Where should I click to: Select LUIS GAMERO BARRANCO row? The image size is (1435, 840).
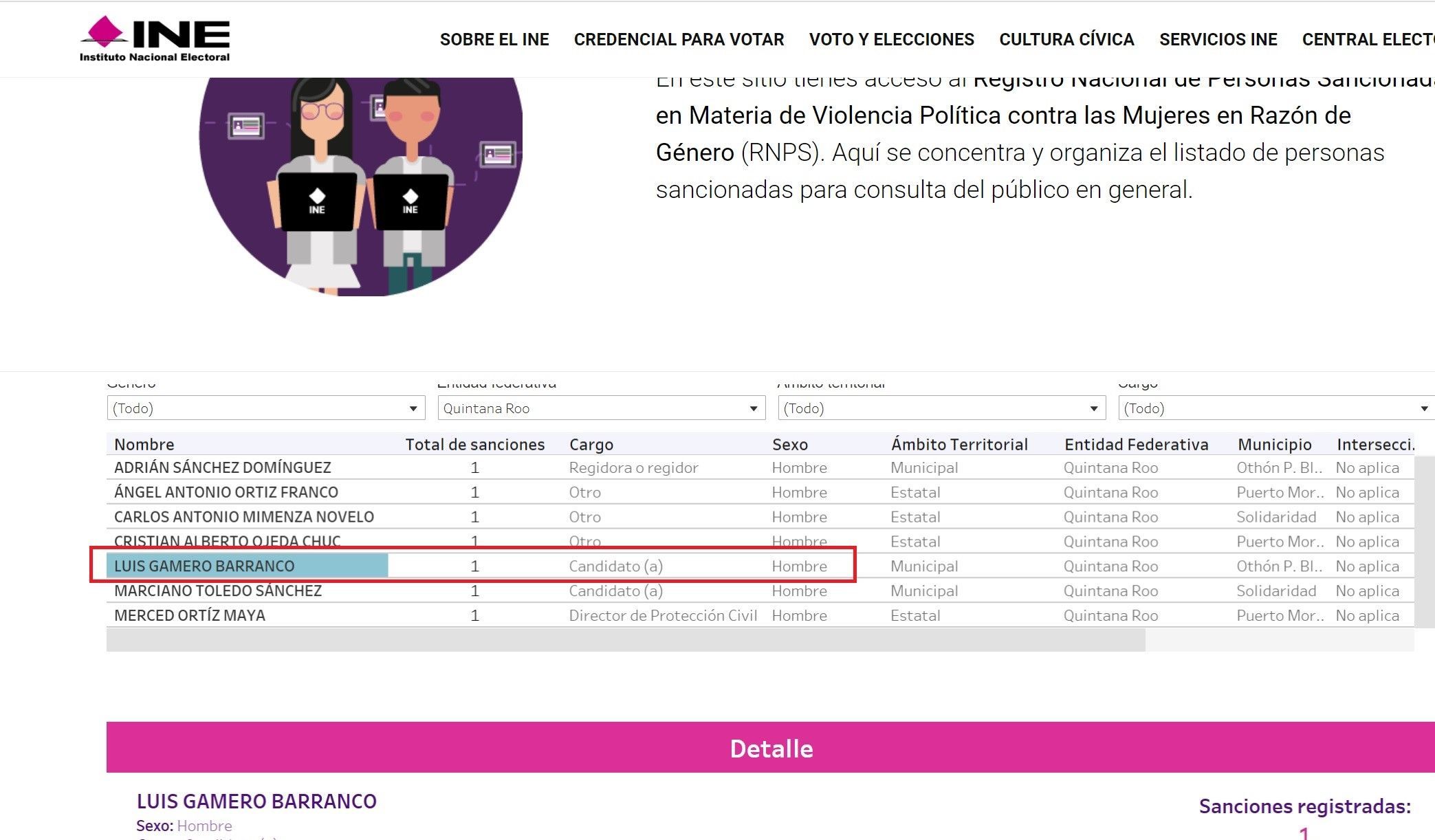pos(760,566)
